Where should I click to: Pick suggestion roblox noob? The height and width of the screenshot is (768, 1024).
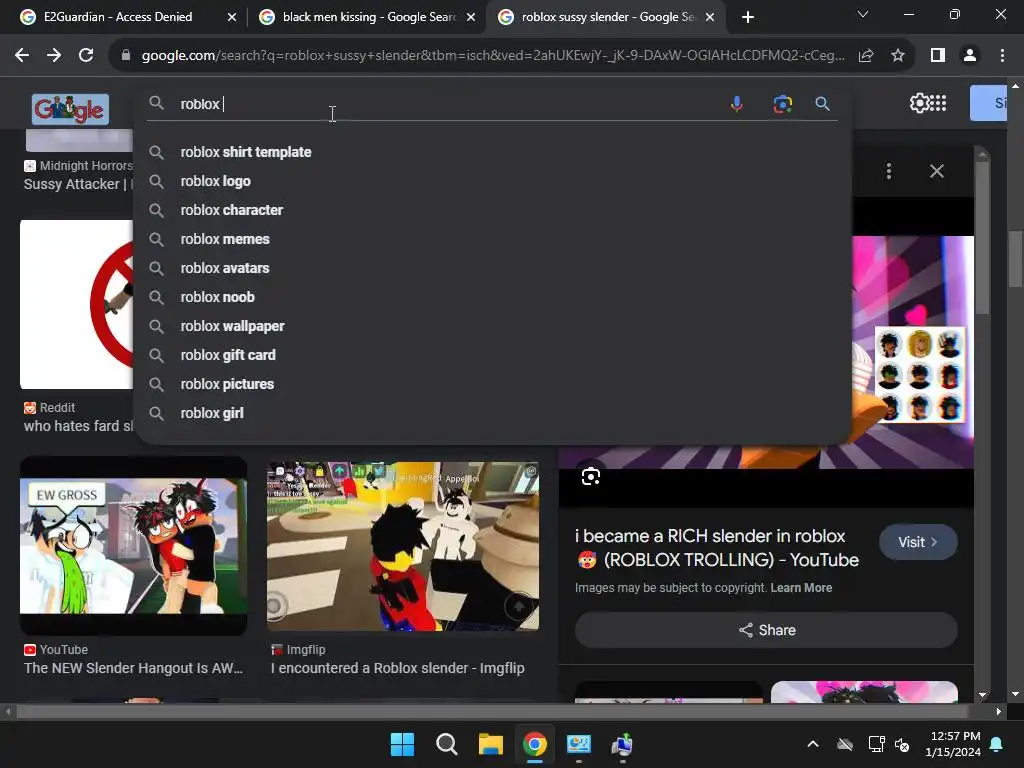click(493, 297)
